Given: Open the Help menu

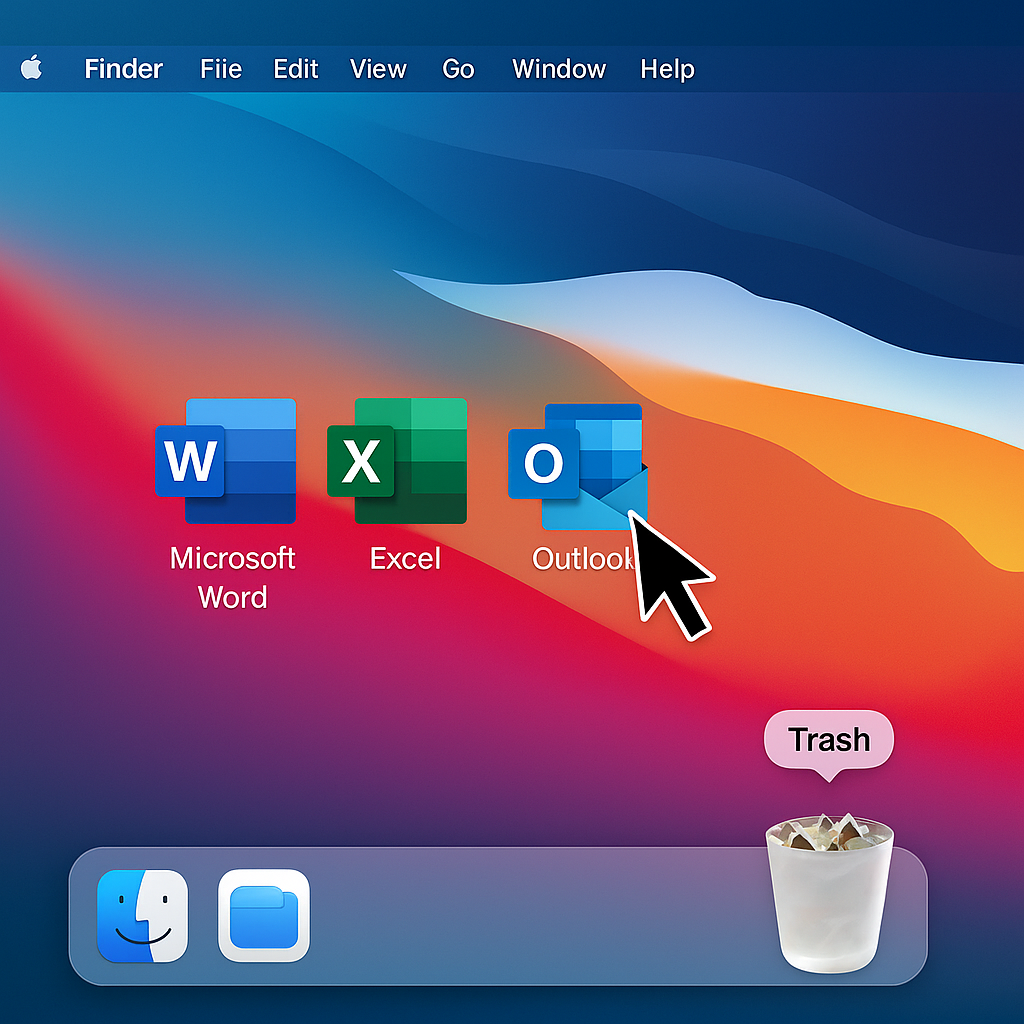Looking at the screenshot, I should click(667, 69).
